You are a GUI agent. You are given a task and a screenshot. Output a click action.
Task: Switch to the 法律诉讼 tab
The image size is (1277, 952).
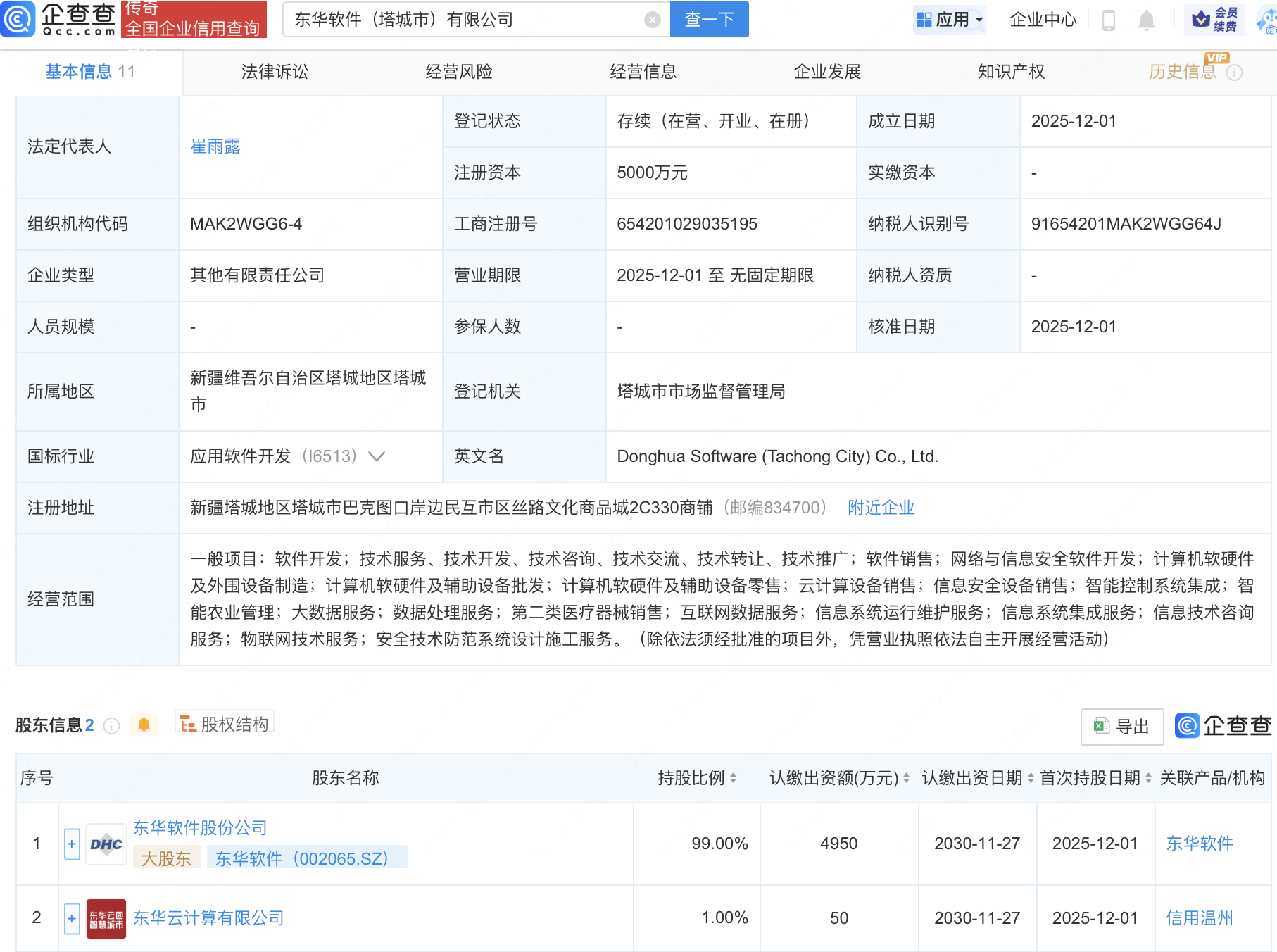(274, 71)
